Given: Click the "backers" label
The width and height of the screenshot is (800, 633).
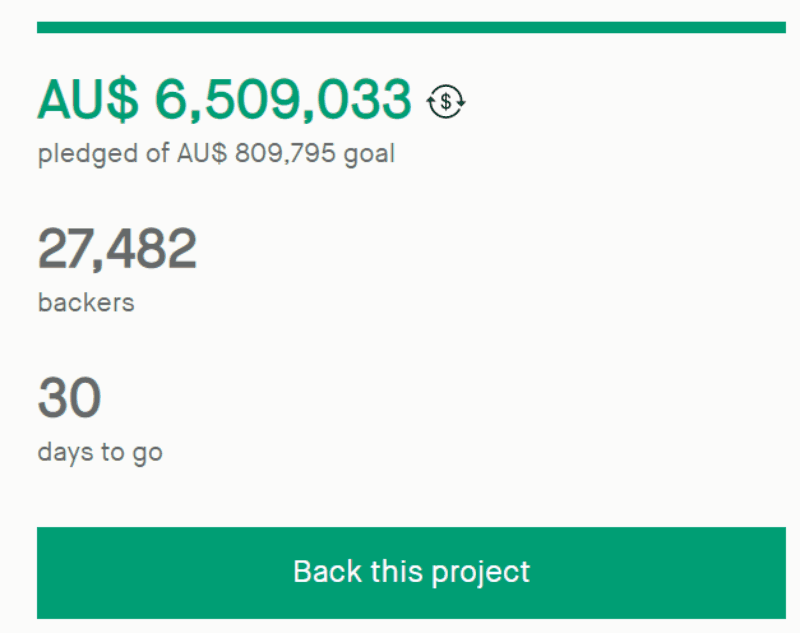Looking at the screenshot, I should pyautogui.click(x=86, y=302).
